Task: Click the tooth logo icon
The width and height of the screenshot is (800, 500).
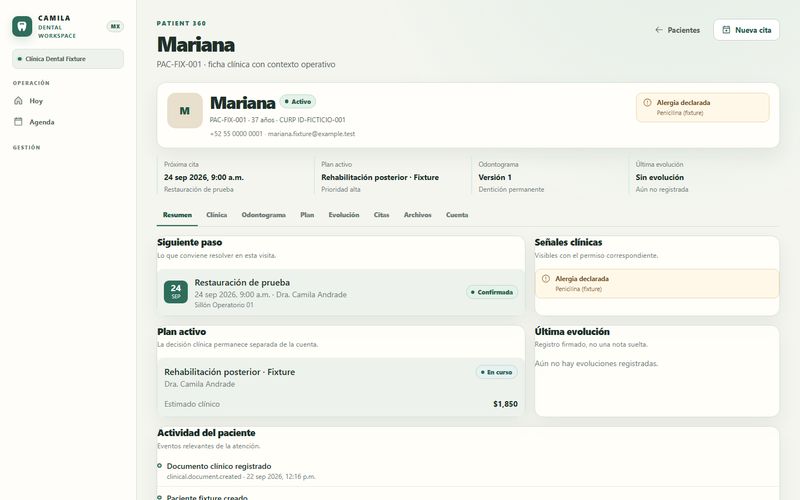Action: pos(22,26)
